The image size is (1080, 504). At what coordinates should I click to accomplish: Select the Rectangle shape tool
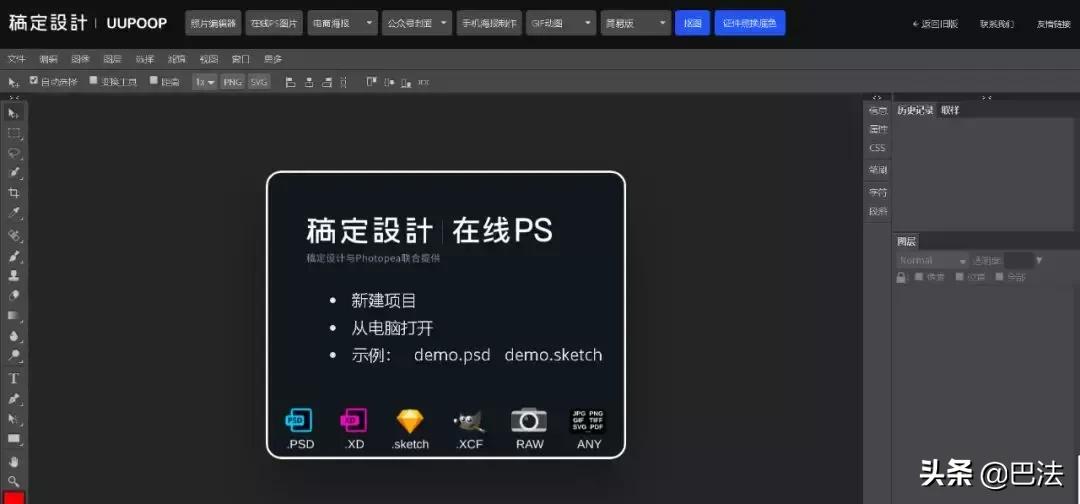[x=14, y=439]
